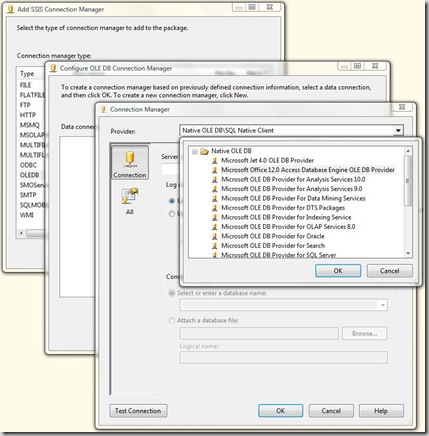This screenshot has width=429, height=436.
Task: Choose Microsoft Office 12.0 Access Database Engine provider
Action: [308, 170]
